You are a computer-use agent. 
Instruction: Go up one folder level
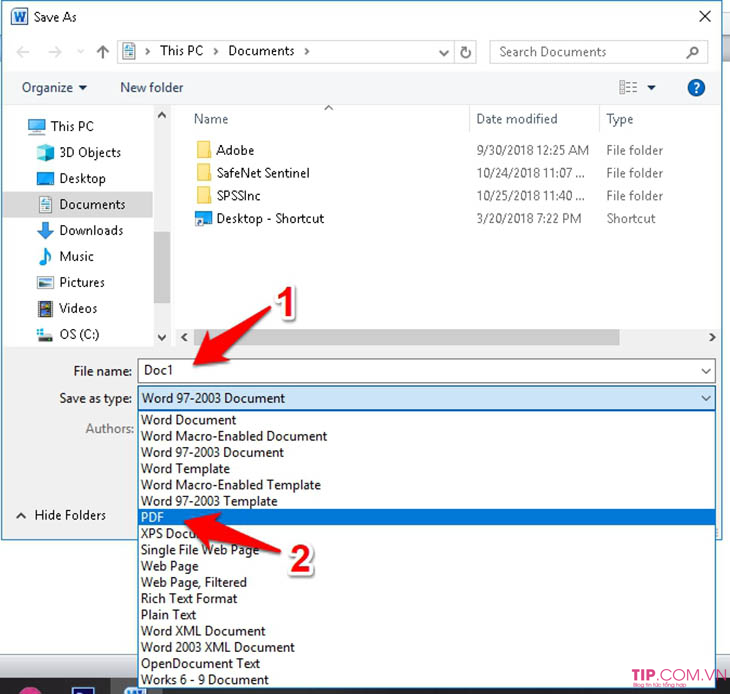click(x=102, y=52)
